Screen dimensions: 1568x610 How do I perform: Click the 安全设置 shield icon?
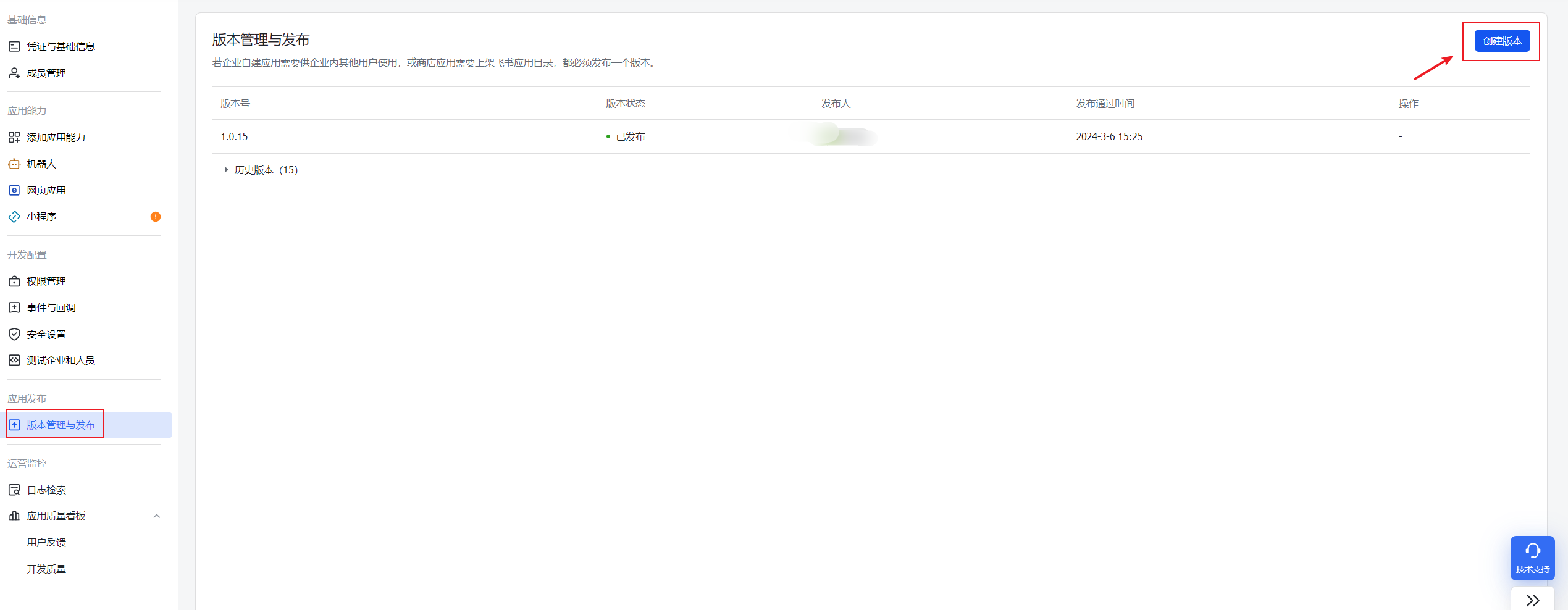tap(14, 334)
